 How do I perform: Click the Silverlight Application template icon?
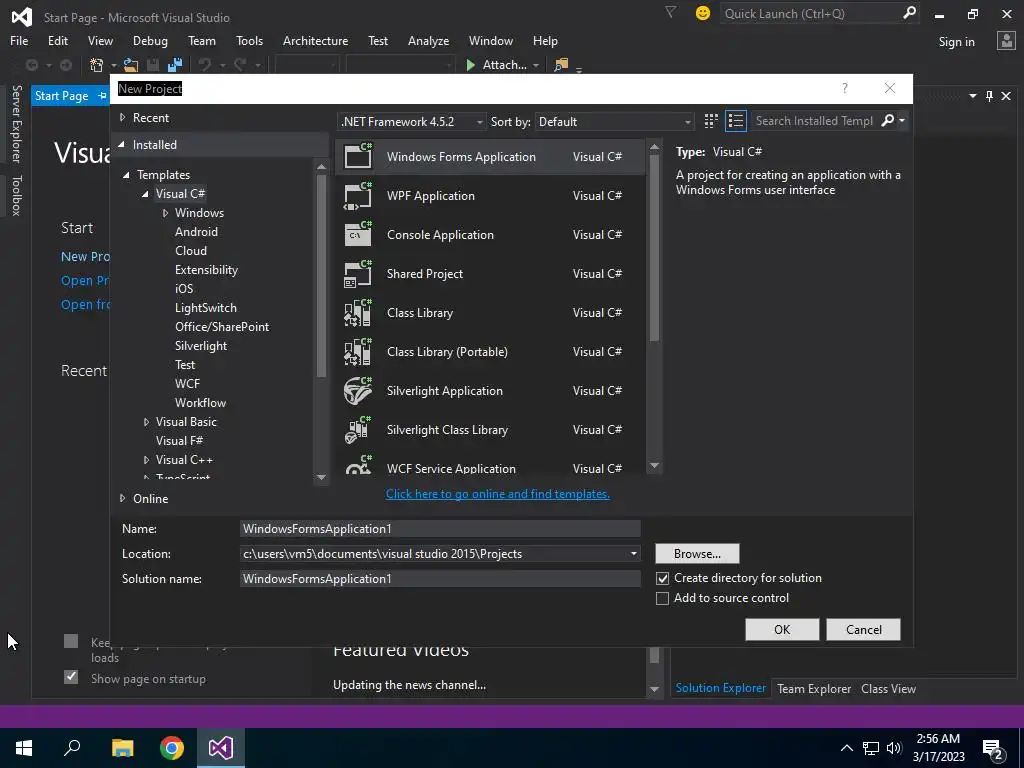pos(358,391)
